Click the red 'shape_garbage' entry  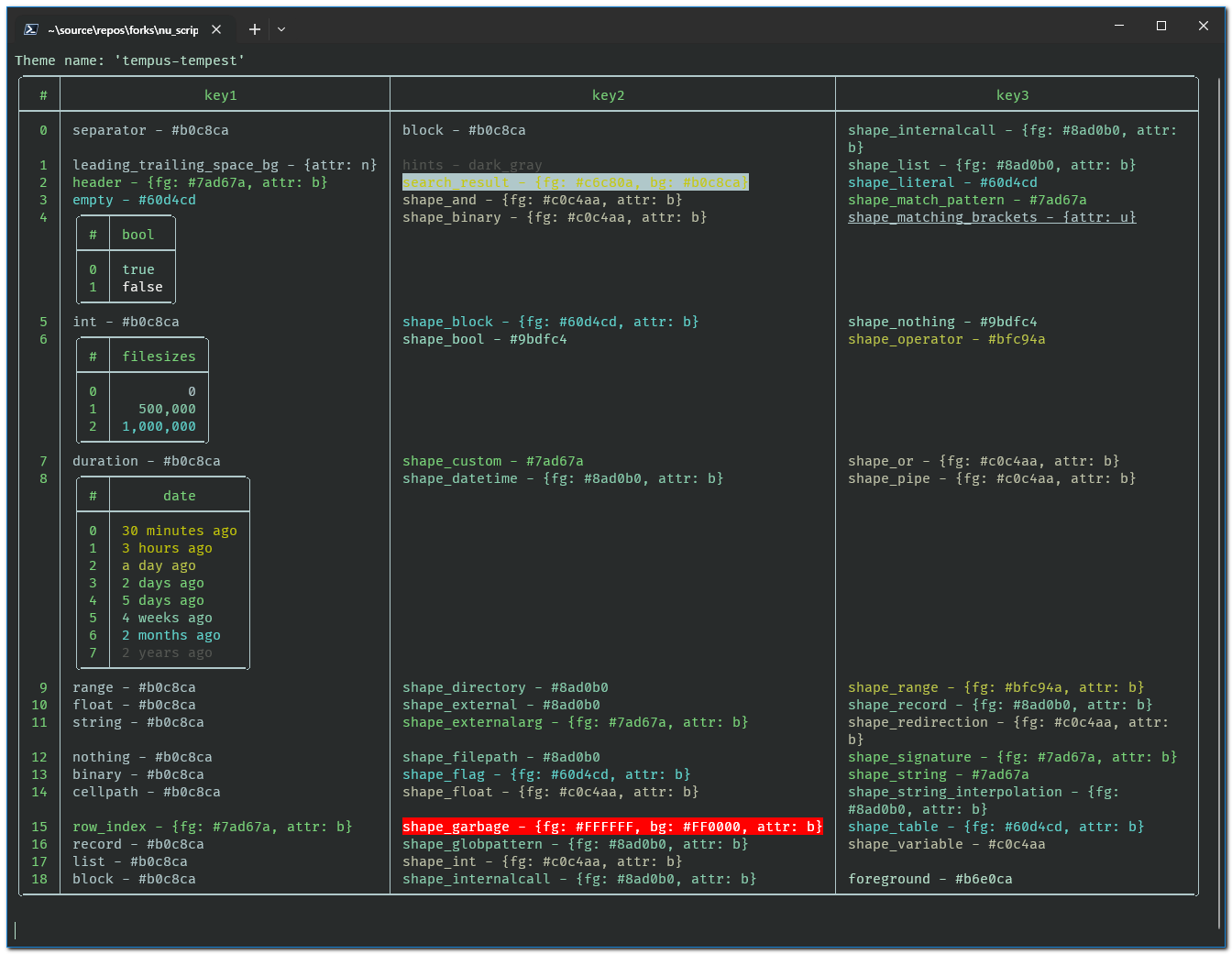tap(612, 827)
